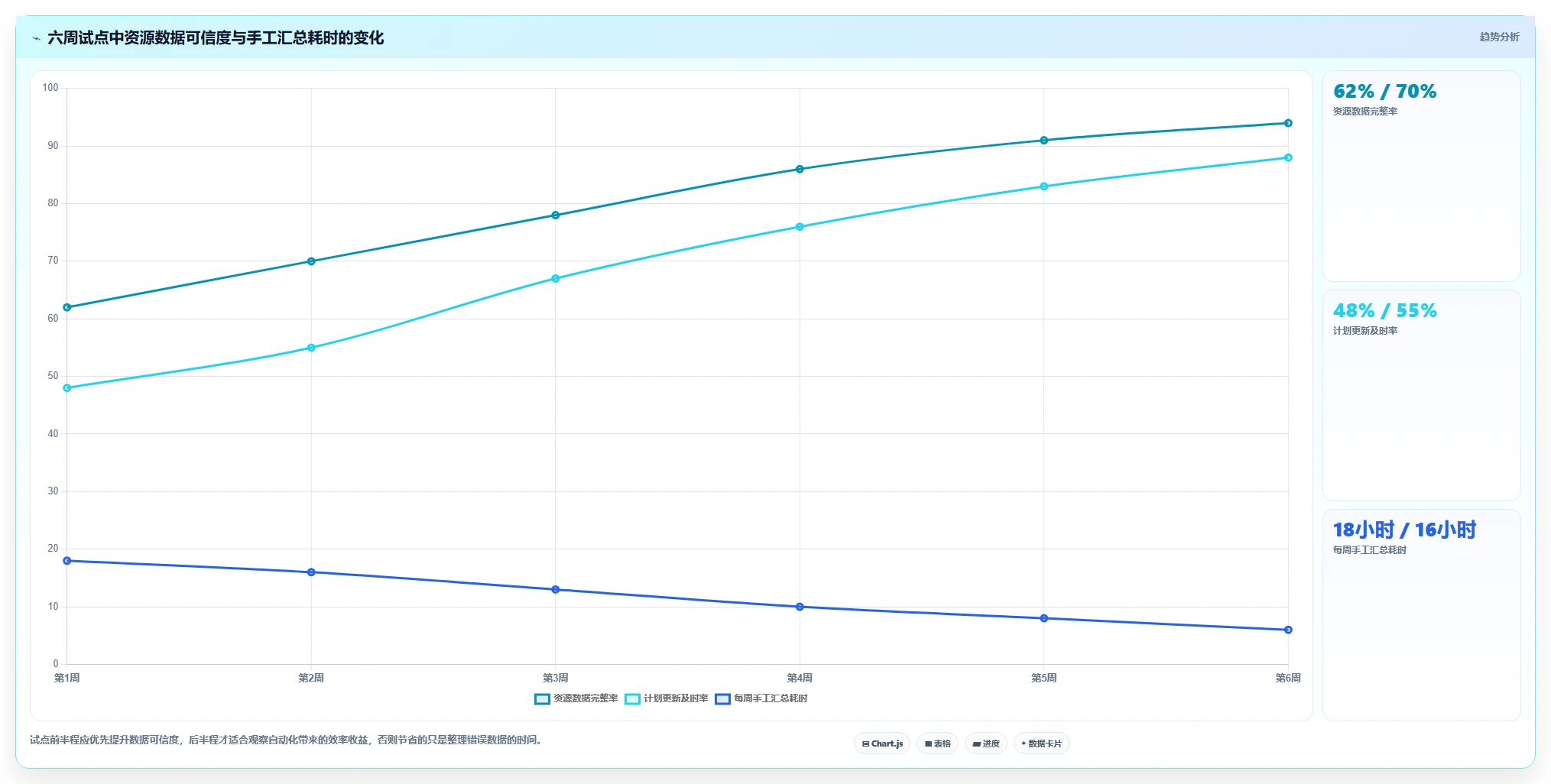Select the 第6周 point on 资源数据完整率 line
The image size is (1551, 784).
tap(1288, 123)
